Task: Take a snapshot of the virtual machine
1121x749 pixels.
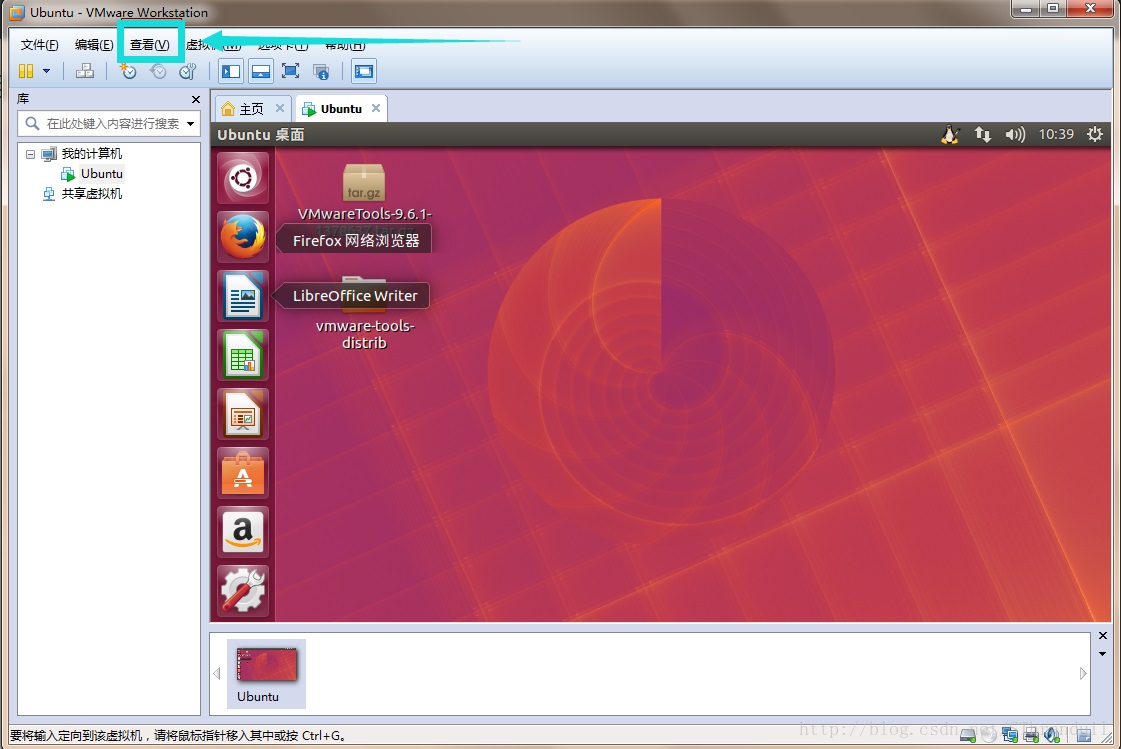Action: tap(128, 71)
